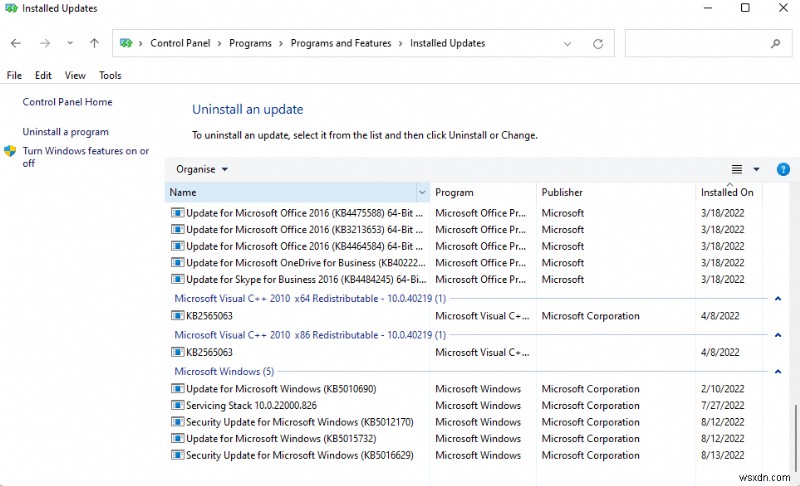Open help with the blue question icon
This screenshot has height=486, width=800.
click(x=783, y=169)
